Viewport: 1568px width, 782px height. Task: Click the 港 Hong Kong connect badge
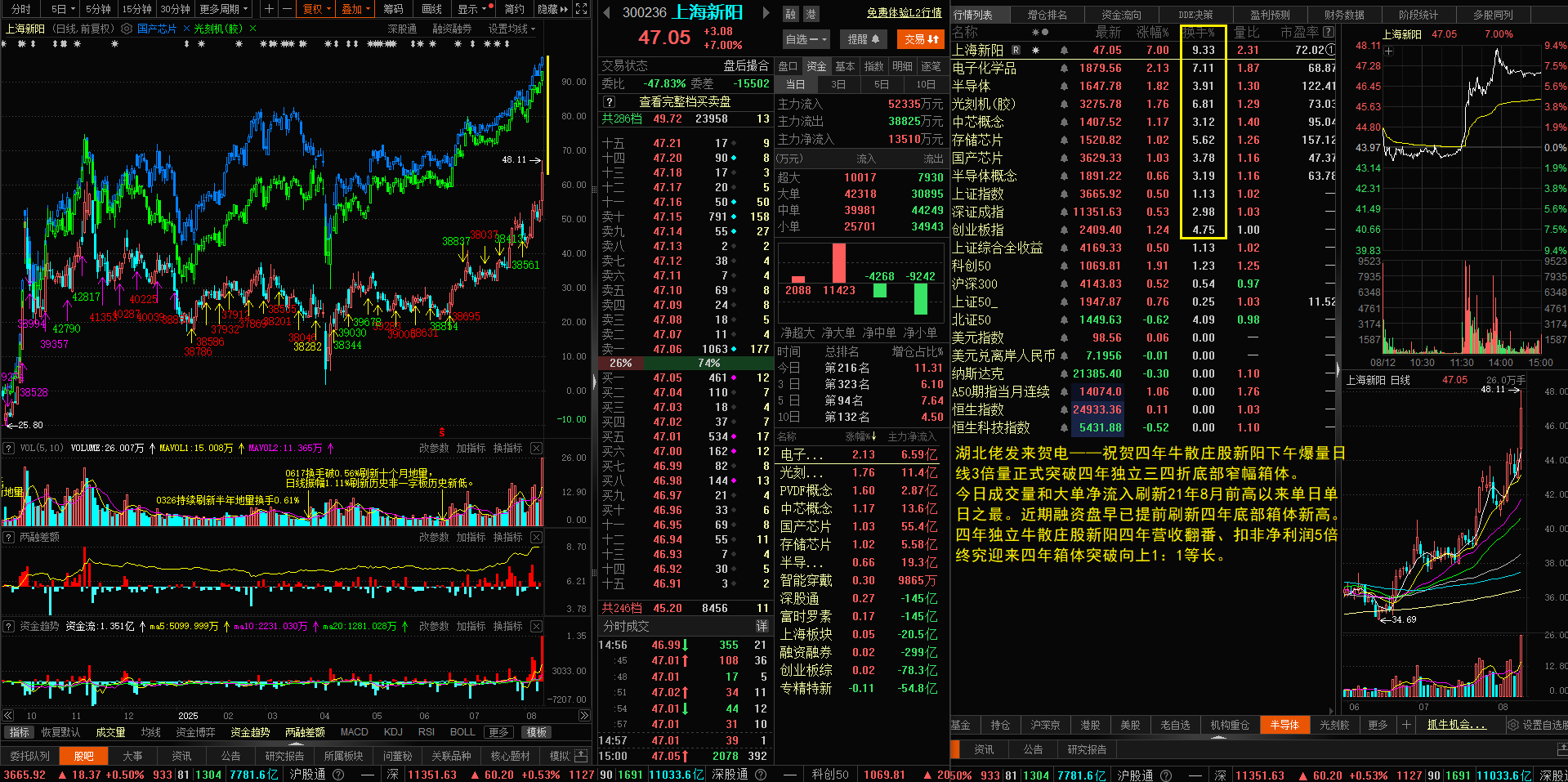point(811,14)
